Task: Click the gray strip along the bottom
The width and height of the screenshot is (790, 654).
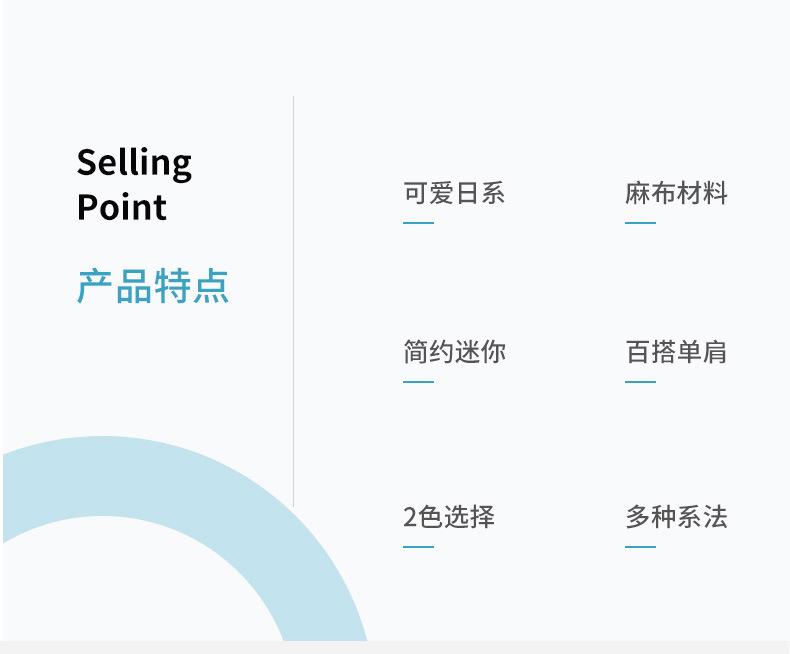Action: tap(395, 647)
